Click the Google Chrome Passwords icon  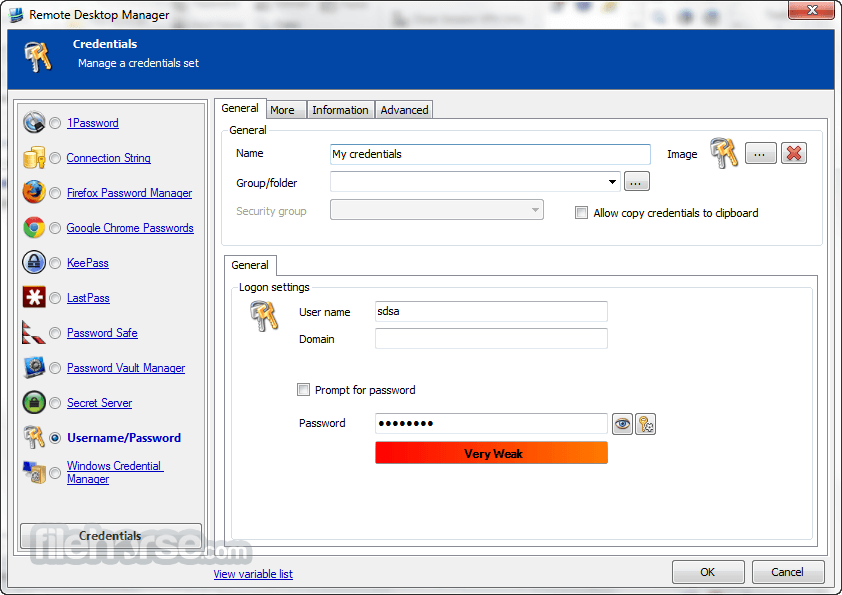pyautogui.click(x=34, y=228)
